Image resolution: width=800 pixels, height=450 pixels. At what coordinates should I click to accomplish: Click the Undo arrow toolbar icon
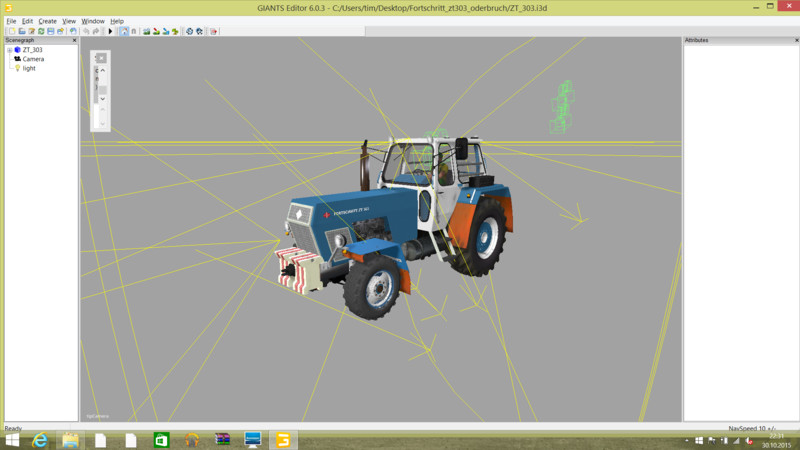(86, 32)
